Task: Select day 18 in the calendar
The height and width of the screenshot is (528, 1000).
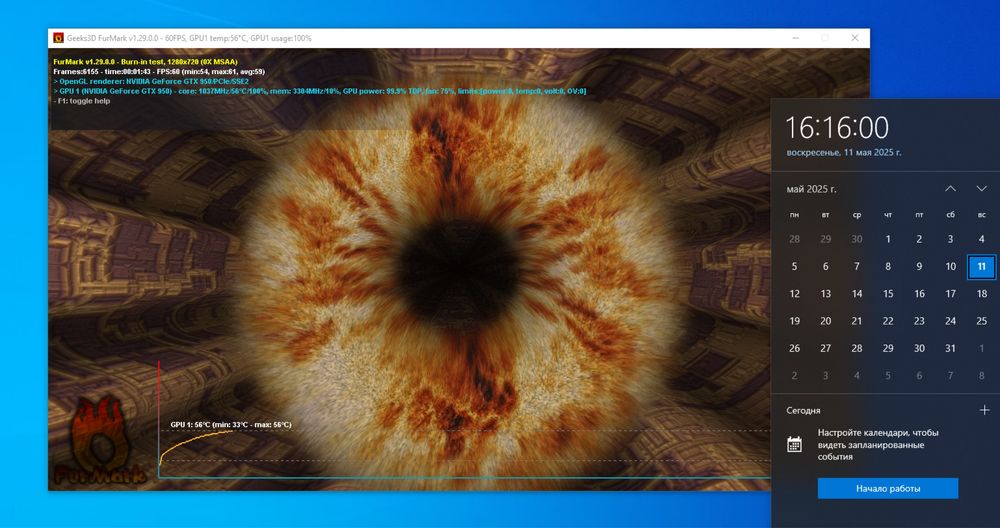Action: (982, 294)
